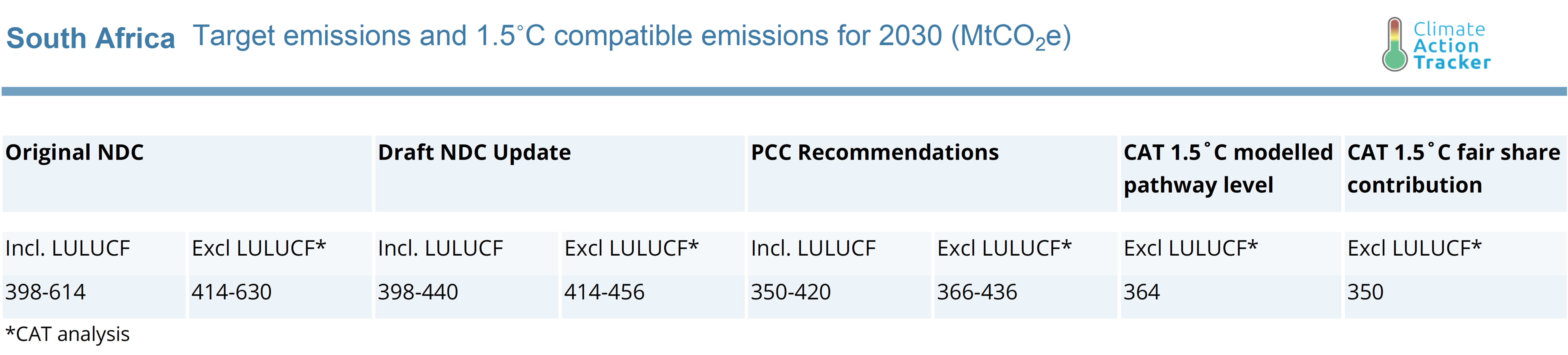This screenshot has height=355, width=1568.
Task: Select the South Africa title heading
Action: pos(91,38)
